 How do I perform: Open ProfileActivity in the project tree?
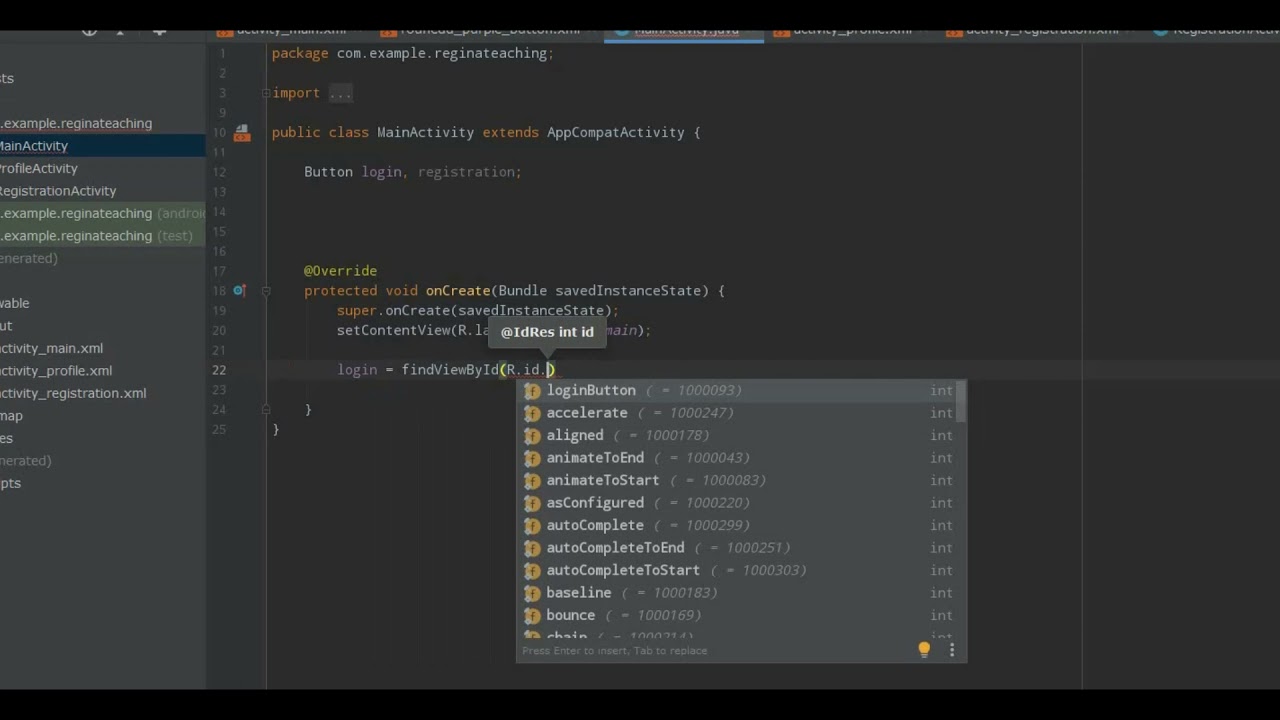tap(39, 168)
